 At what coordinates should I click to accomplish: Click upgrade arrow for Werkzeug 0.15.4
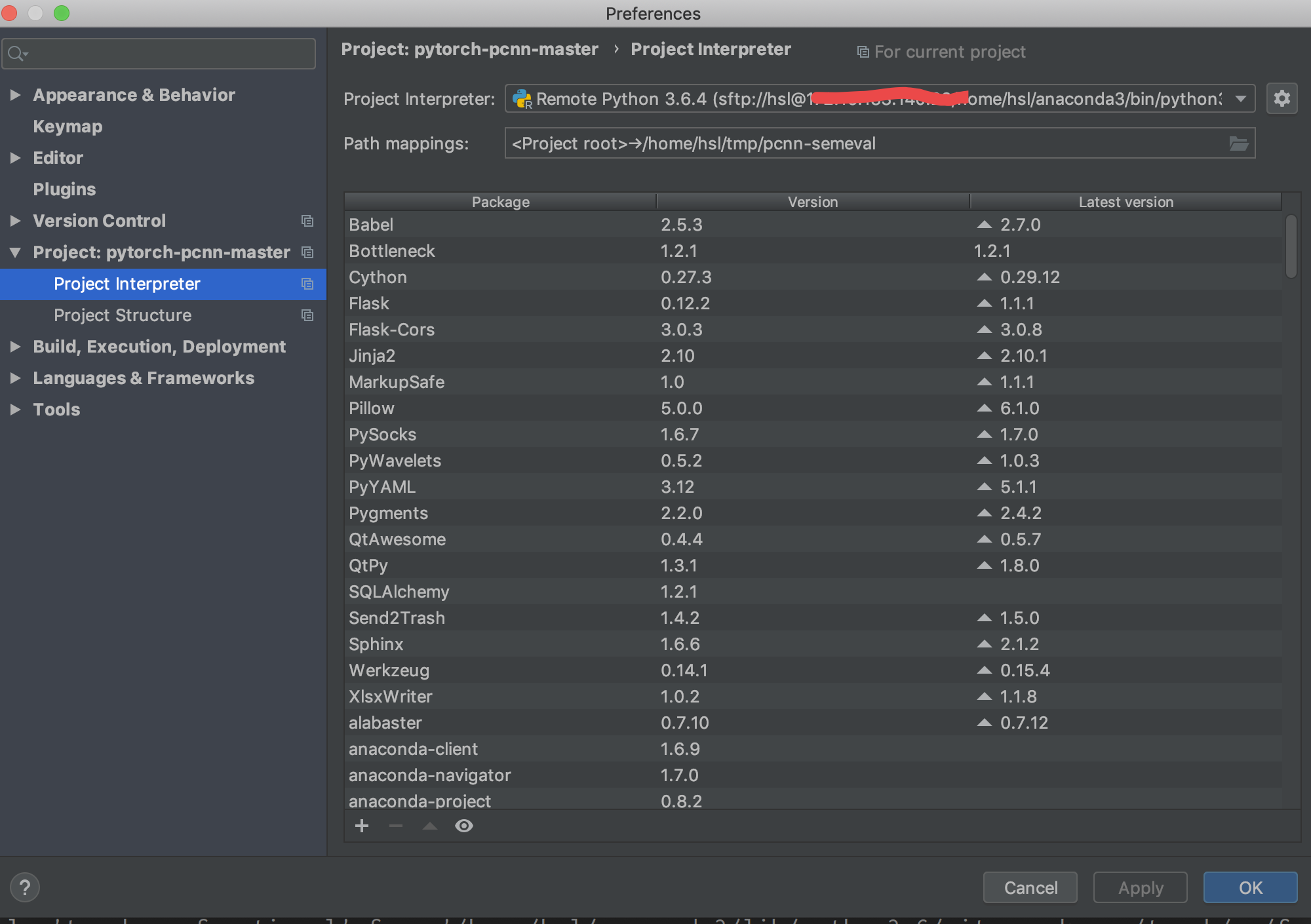984,670
